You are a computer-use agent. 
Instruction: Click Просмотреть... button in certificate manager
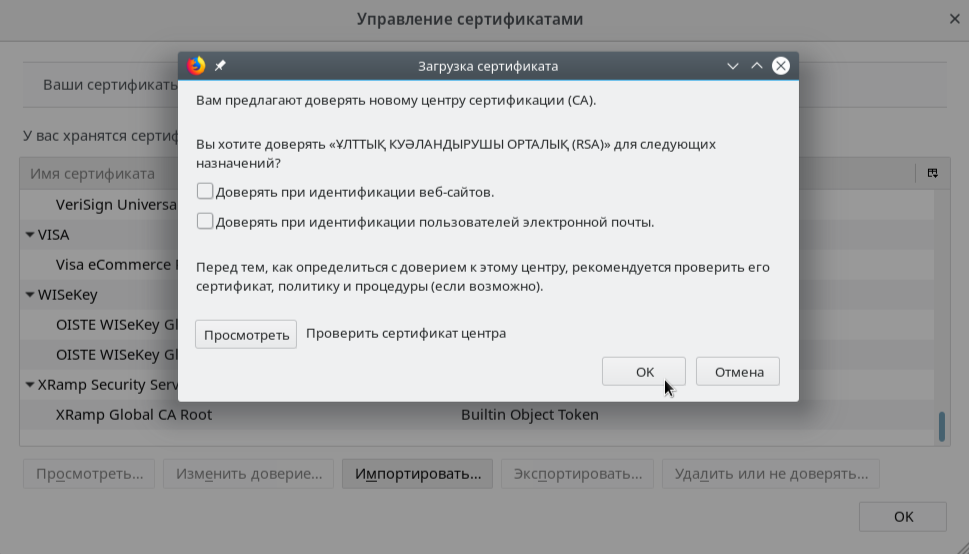pos(89,474)
